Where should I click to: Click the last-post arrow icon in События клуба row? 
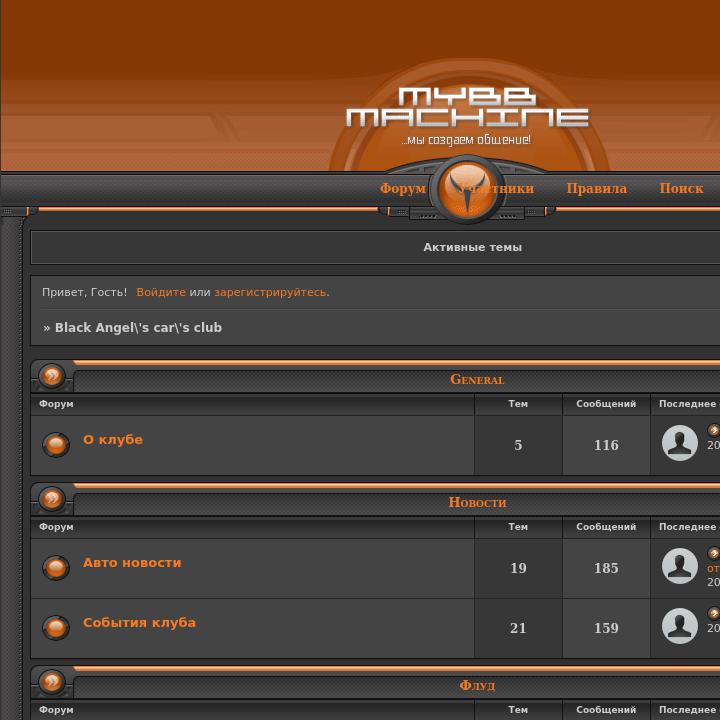714,613
